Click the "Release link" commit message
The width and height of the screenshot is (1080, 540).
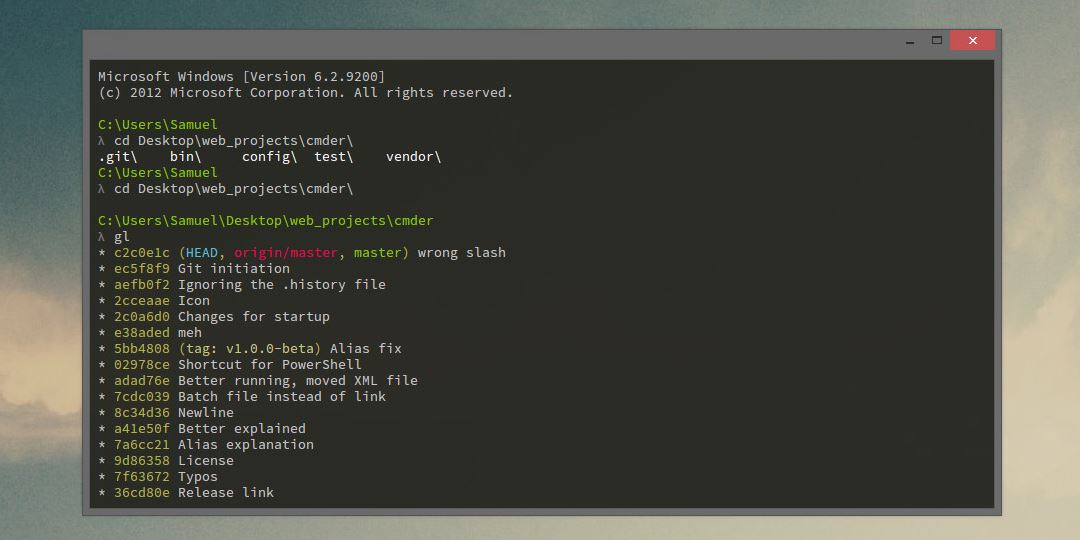226,493
